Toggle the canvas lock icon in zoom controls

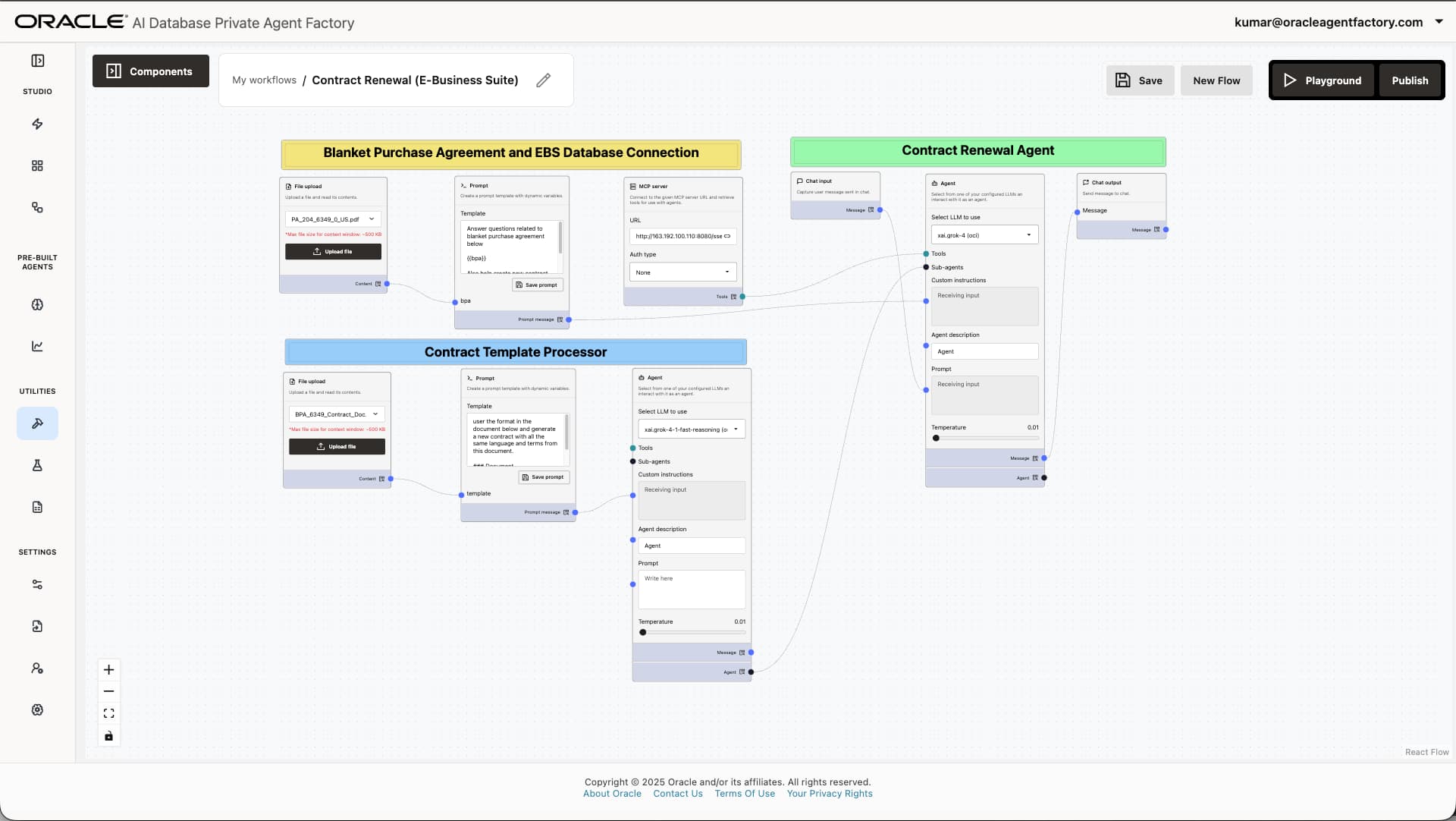pos(108,735)
